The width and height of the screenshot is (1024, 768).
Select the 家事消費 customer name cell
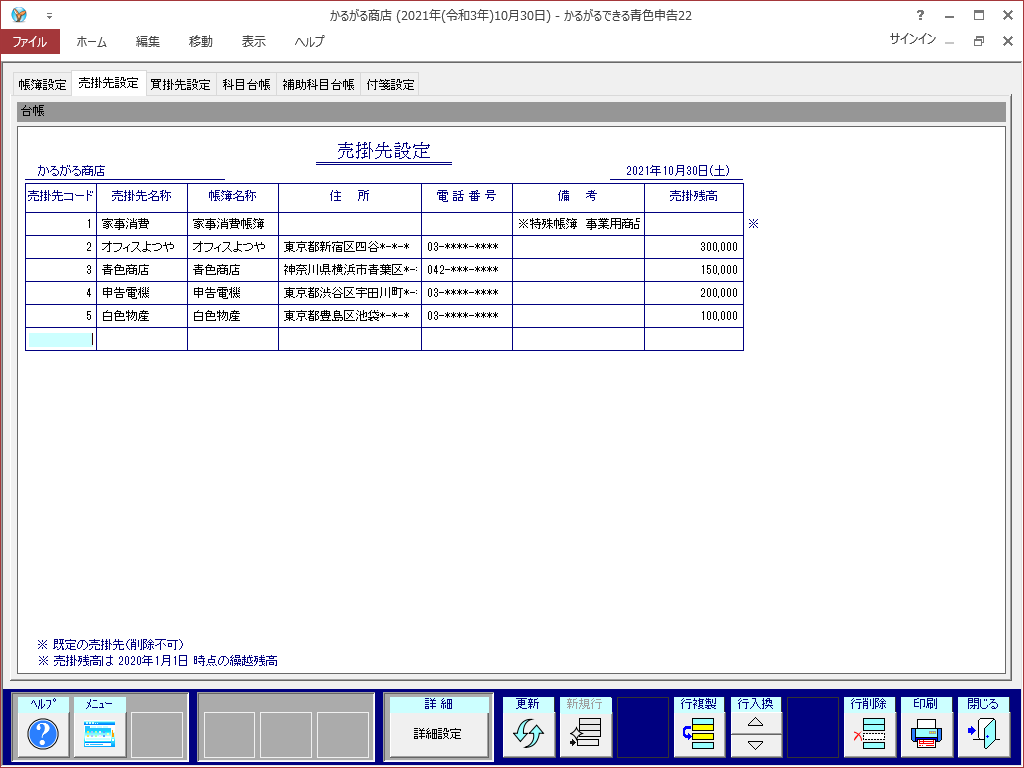(142, 224)
